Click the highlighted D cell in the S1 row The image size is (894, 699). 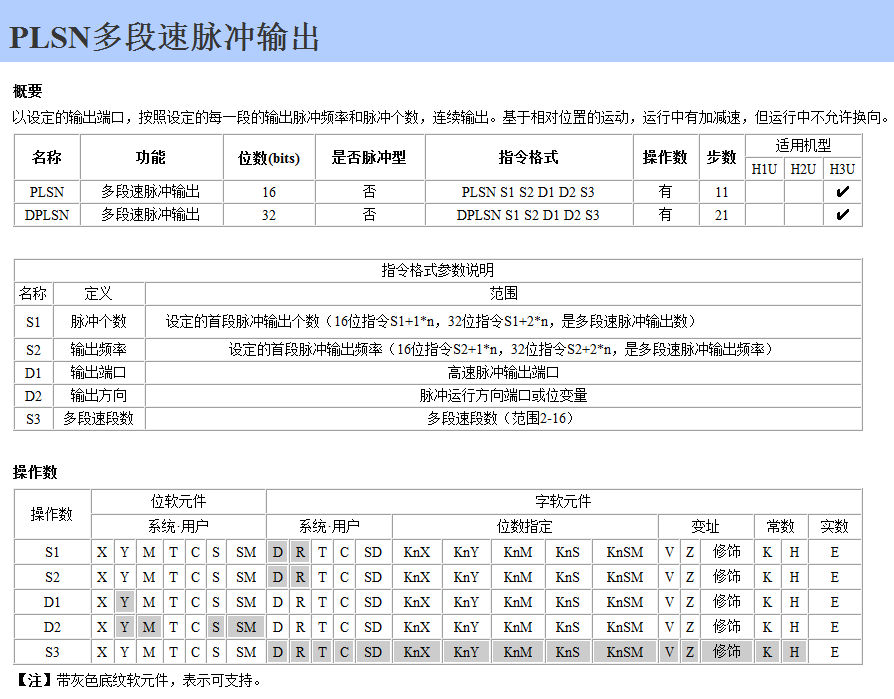pyautogui.click(x=277, y=552)
